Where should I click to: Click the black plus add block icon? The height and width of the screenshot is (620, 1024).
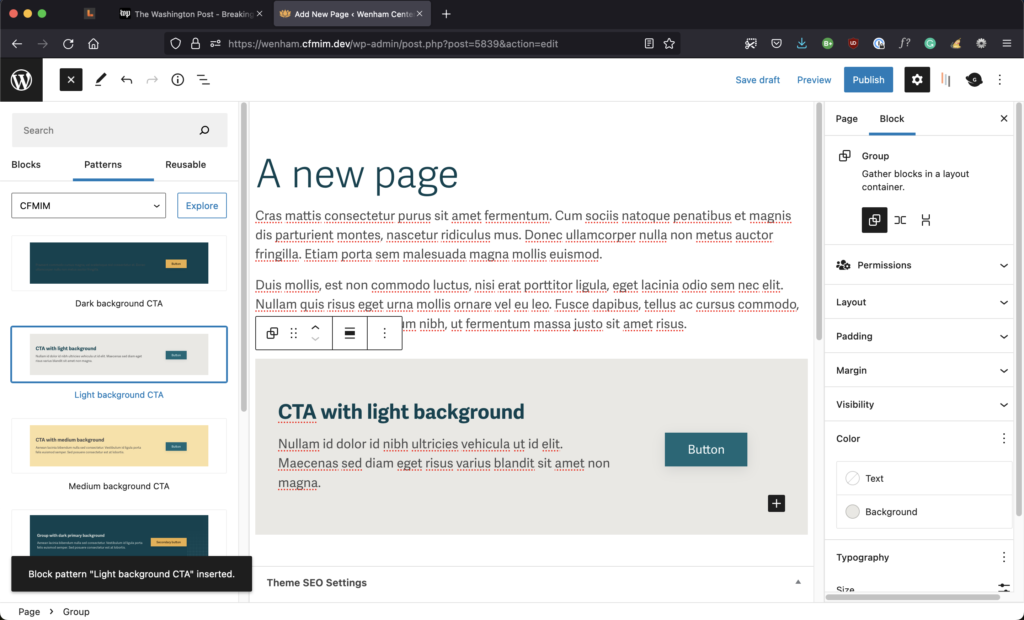pyautogui.click(x=777, y=503)
